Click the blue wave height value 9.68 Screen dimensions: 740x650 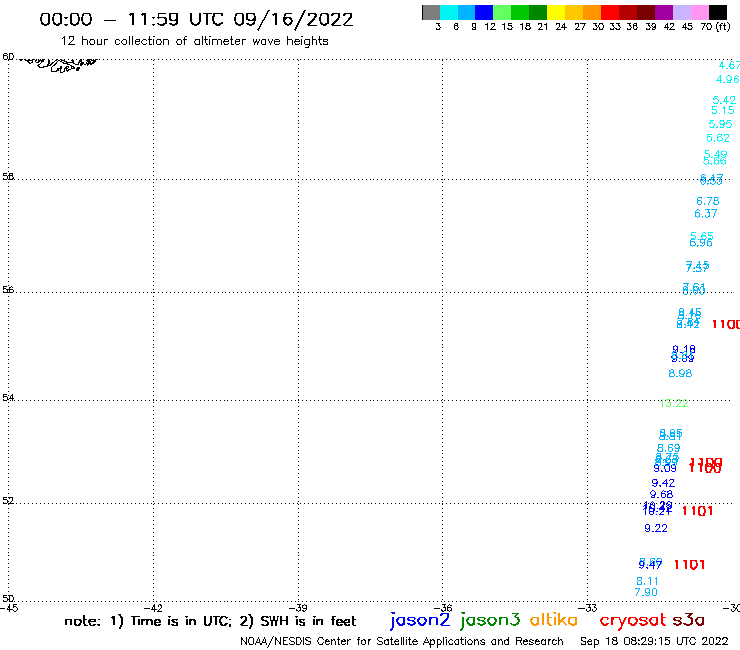[661, 495]
